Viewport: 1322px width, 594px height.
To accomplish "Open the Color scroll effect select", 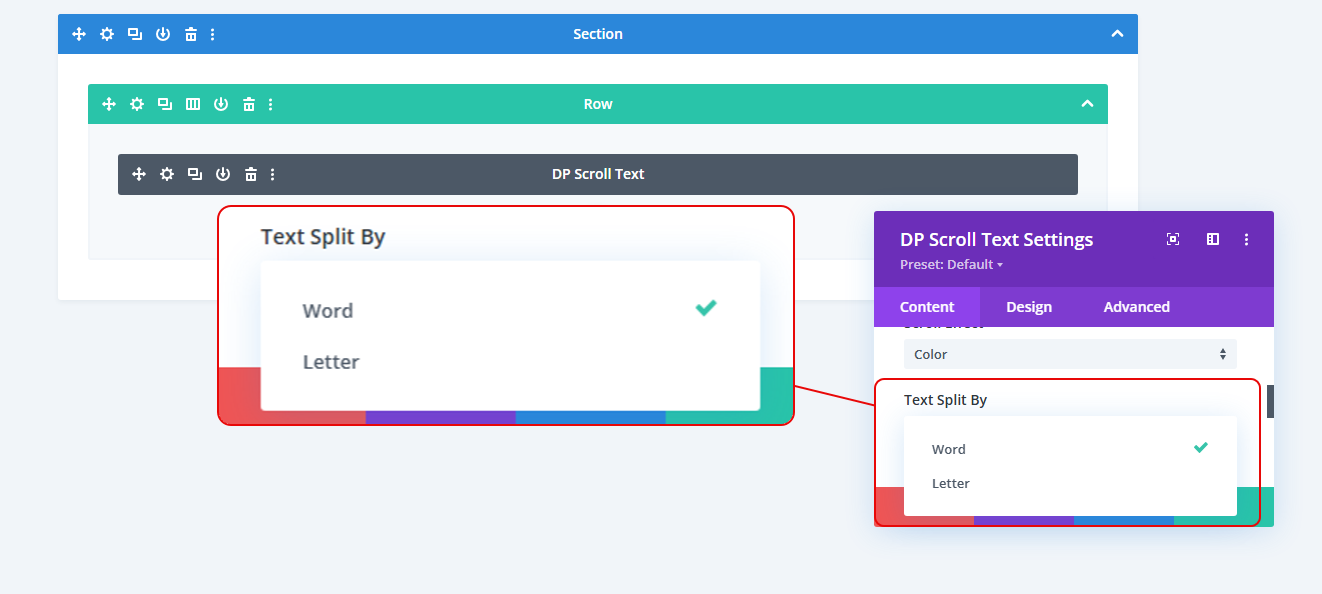I will [1070, 354].
